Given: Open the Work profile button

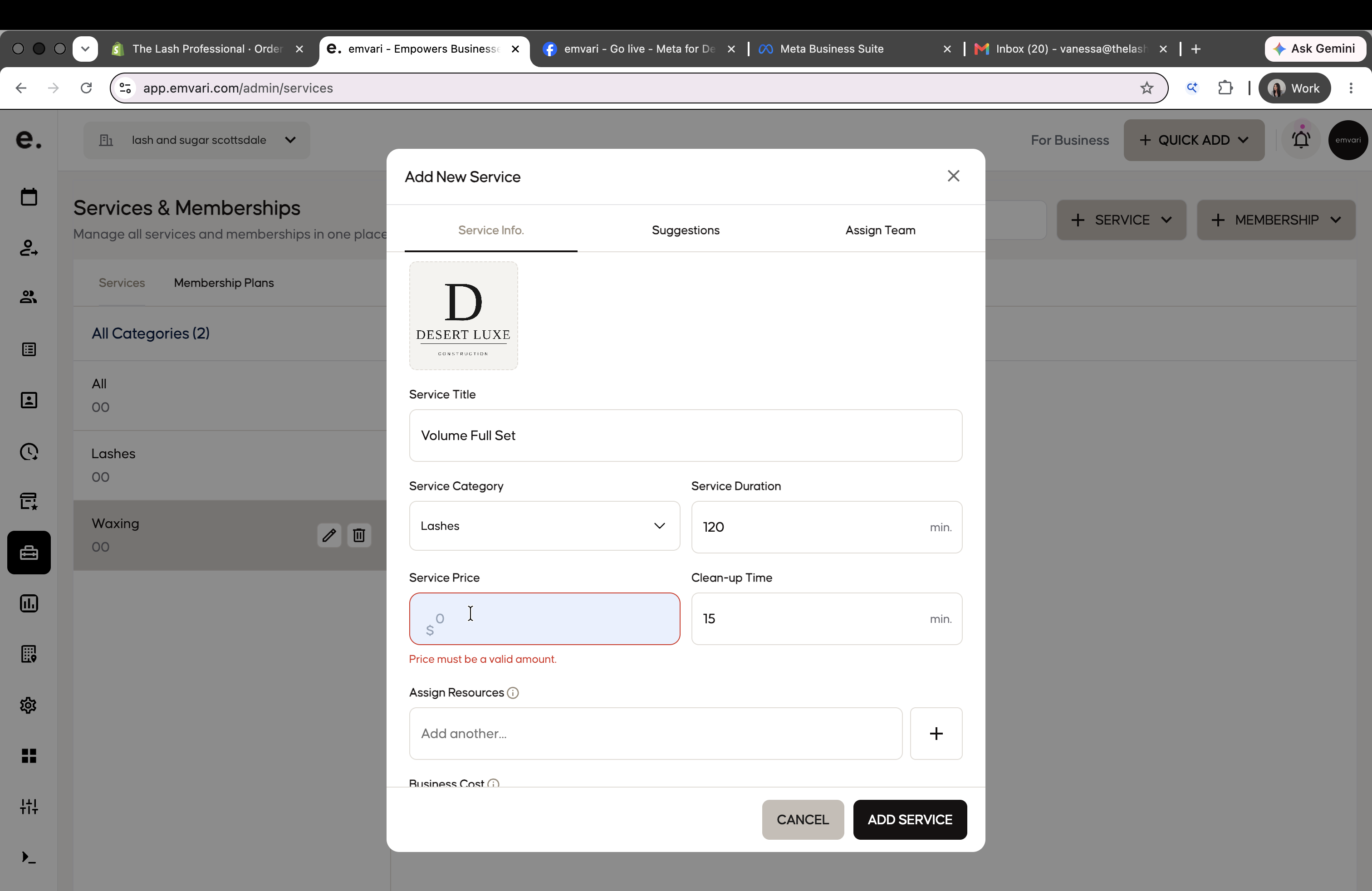Looking at the screenshot, I should 1294,88.
